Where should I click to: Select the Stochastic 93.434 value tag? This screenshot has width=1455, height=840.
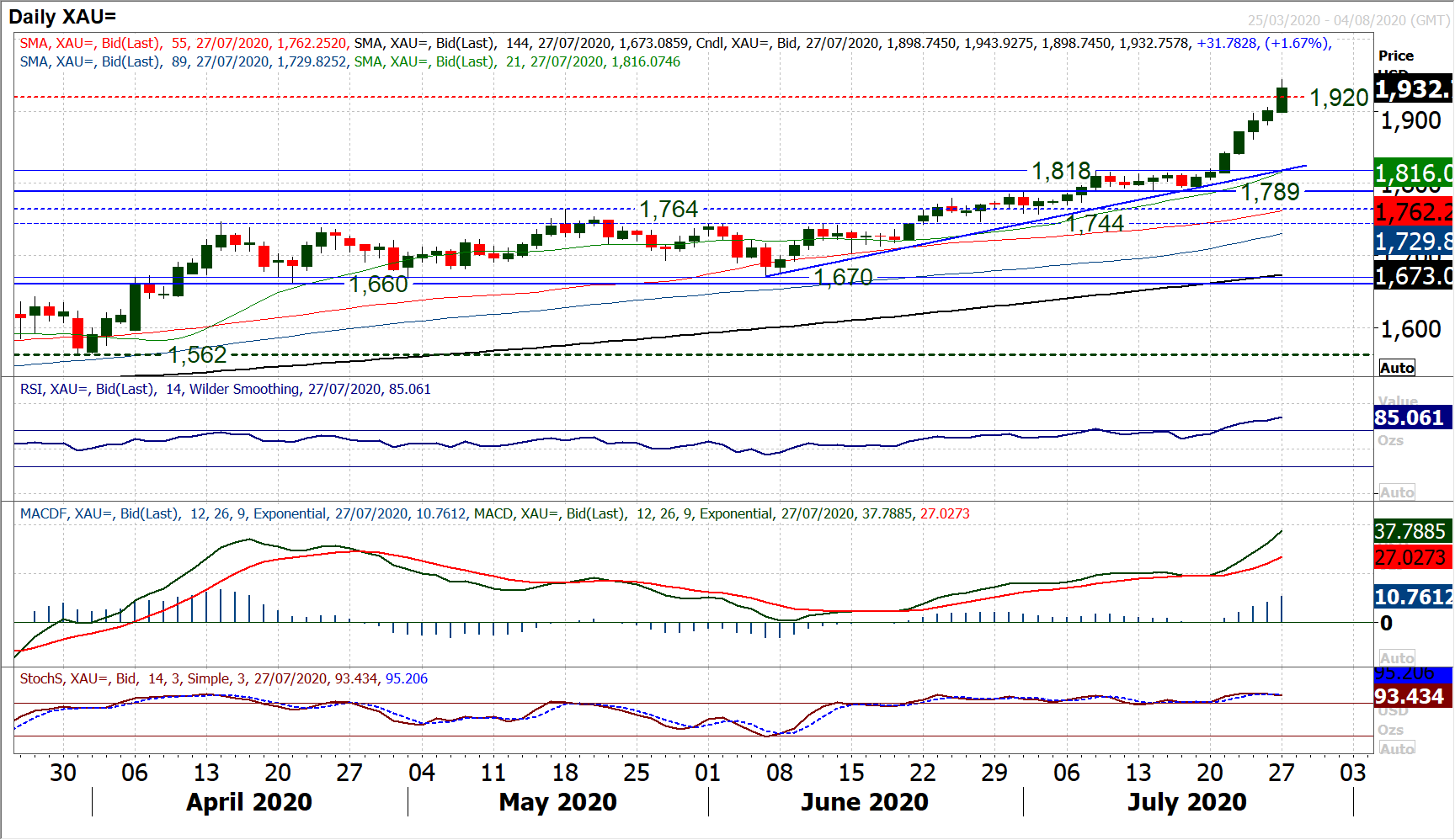tap(1411, 696)
